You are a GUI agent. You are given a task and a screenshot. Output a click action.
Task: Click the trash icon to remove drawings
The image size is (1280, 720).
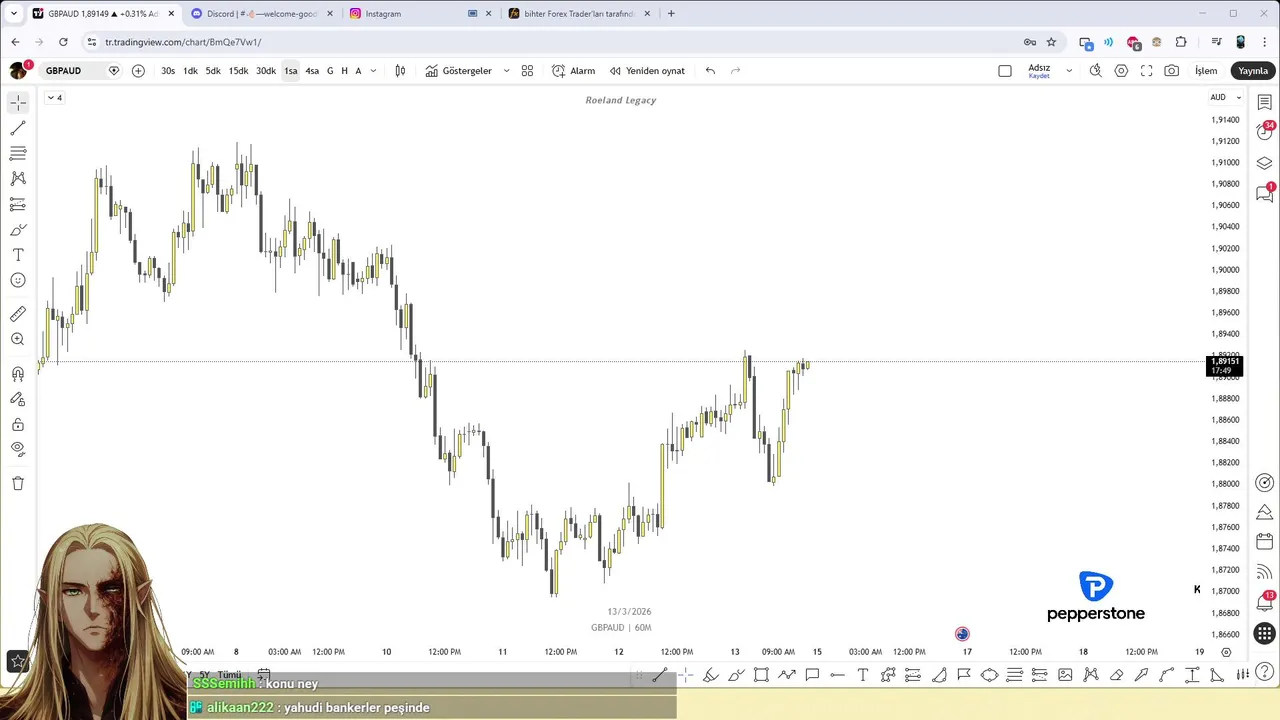coord(18,483)
